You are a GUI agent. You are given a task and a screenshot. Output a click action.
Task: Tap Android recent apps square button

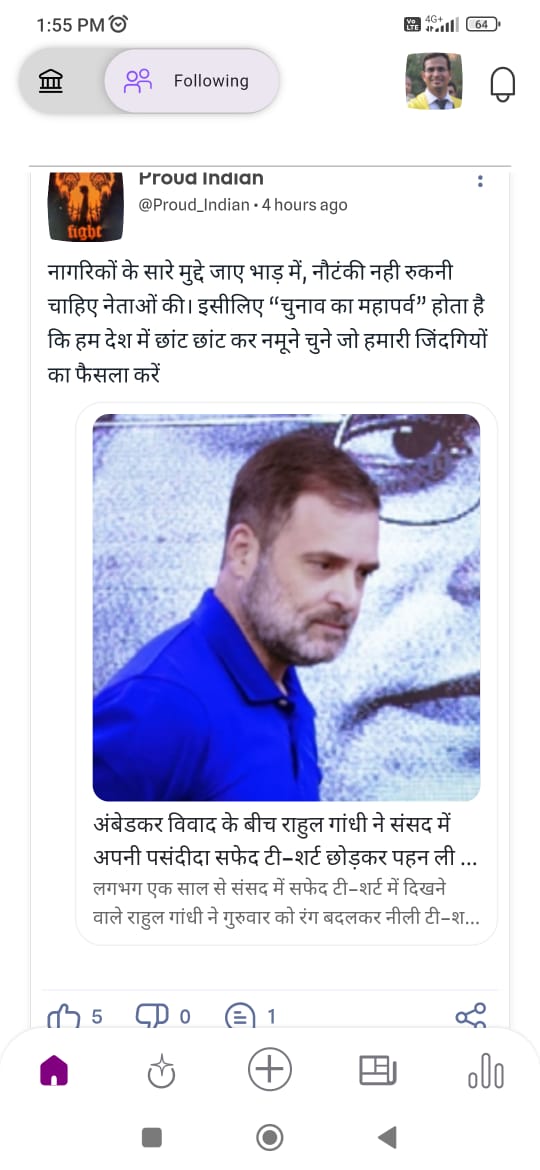(152, 1137)
